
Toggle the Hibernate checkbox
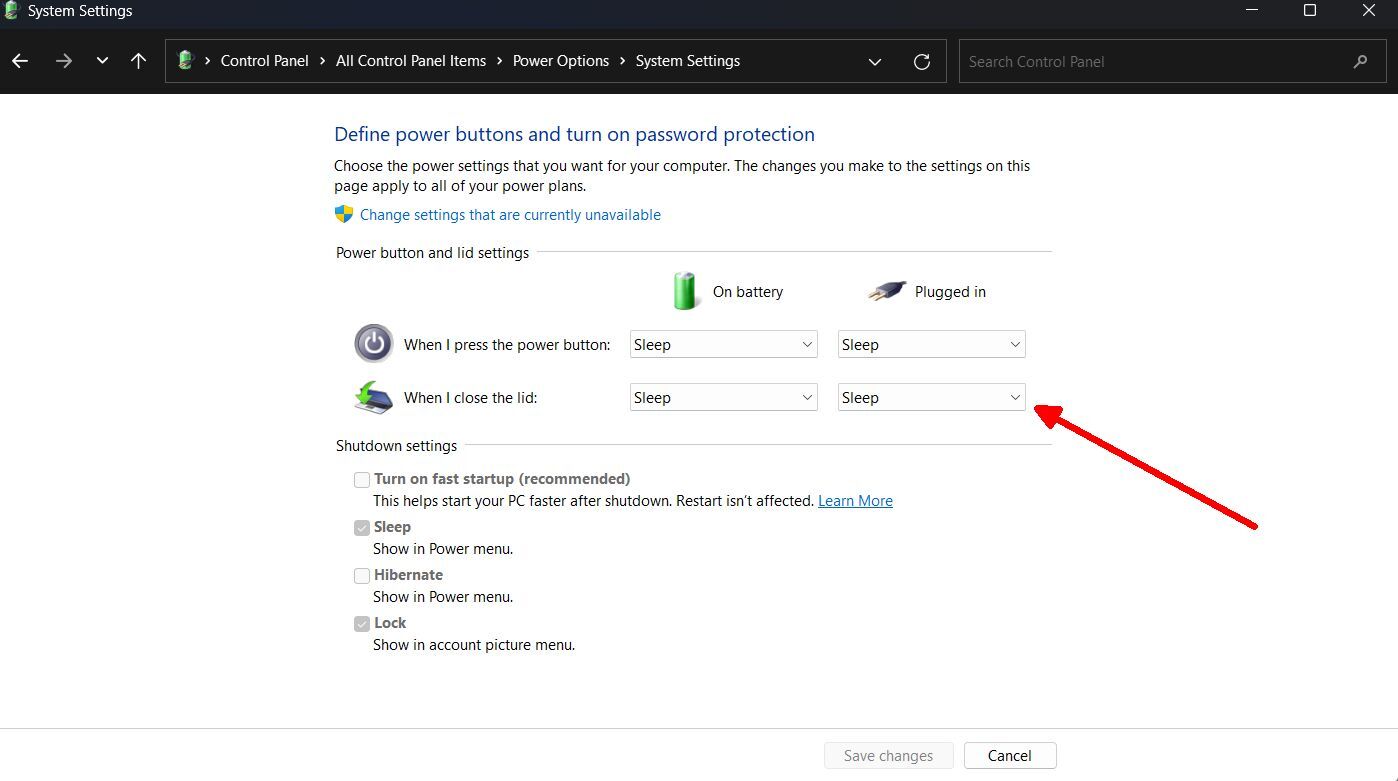click(x=362, y=576)
